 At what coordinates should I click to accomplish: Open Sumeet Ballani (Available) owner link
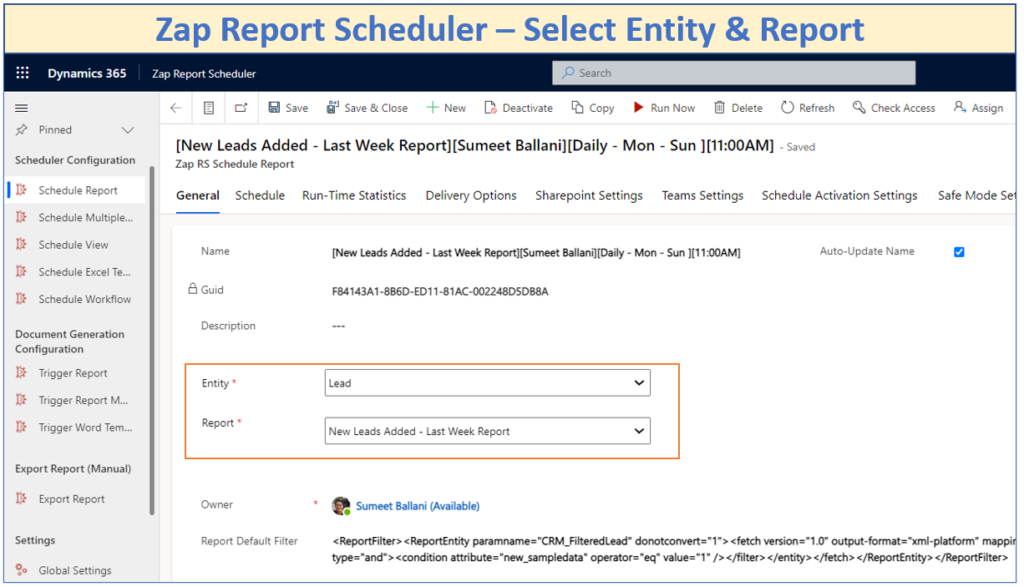[x=417, y=506]
